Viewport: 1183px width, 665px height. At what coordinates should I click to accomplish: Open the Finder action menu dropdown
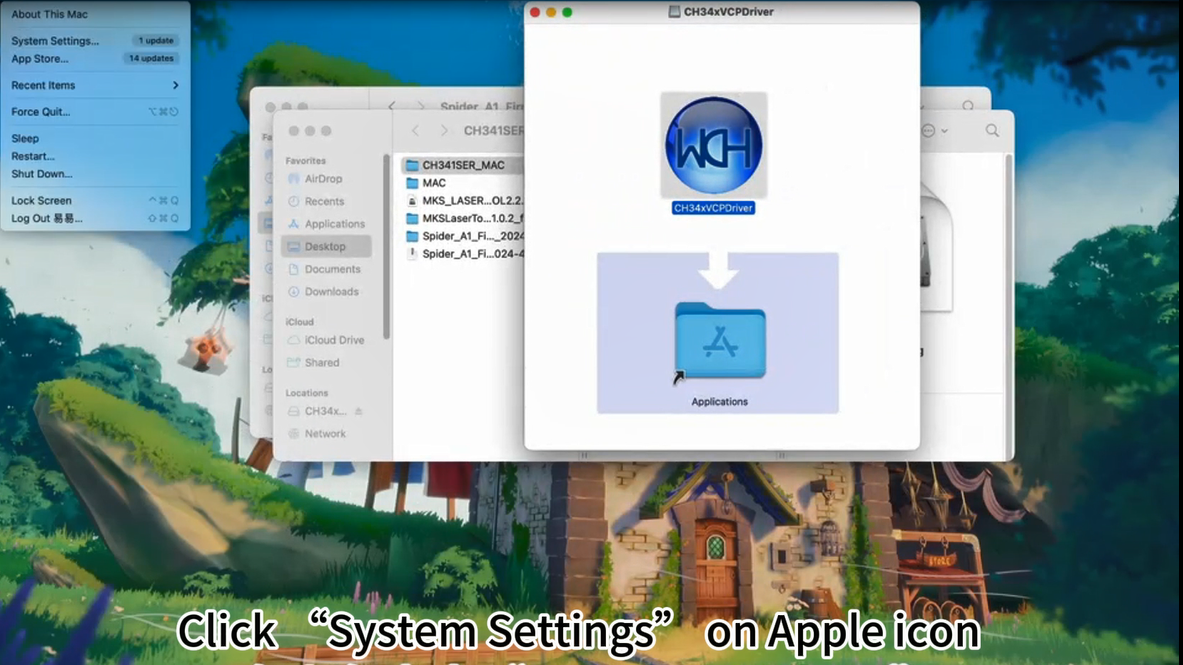934,131
